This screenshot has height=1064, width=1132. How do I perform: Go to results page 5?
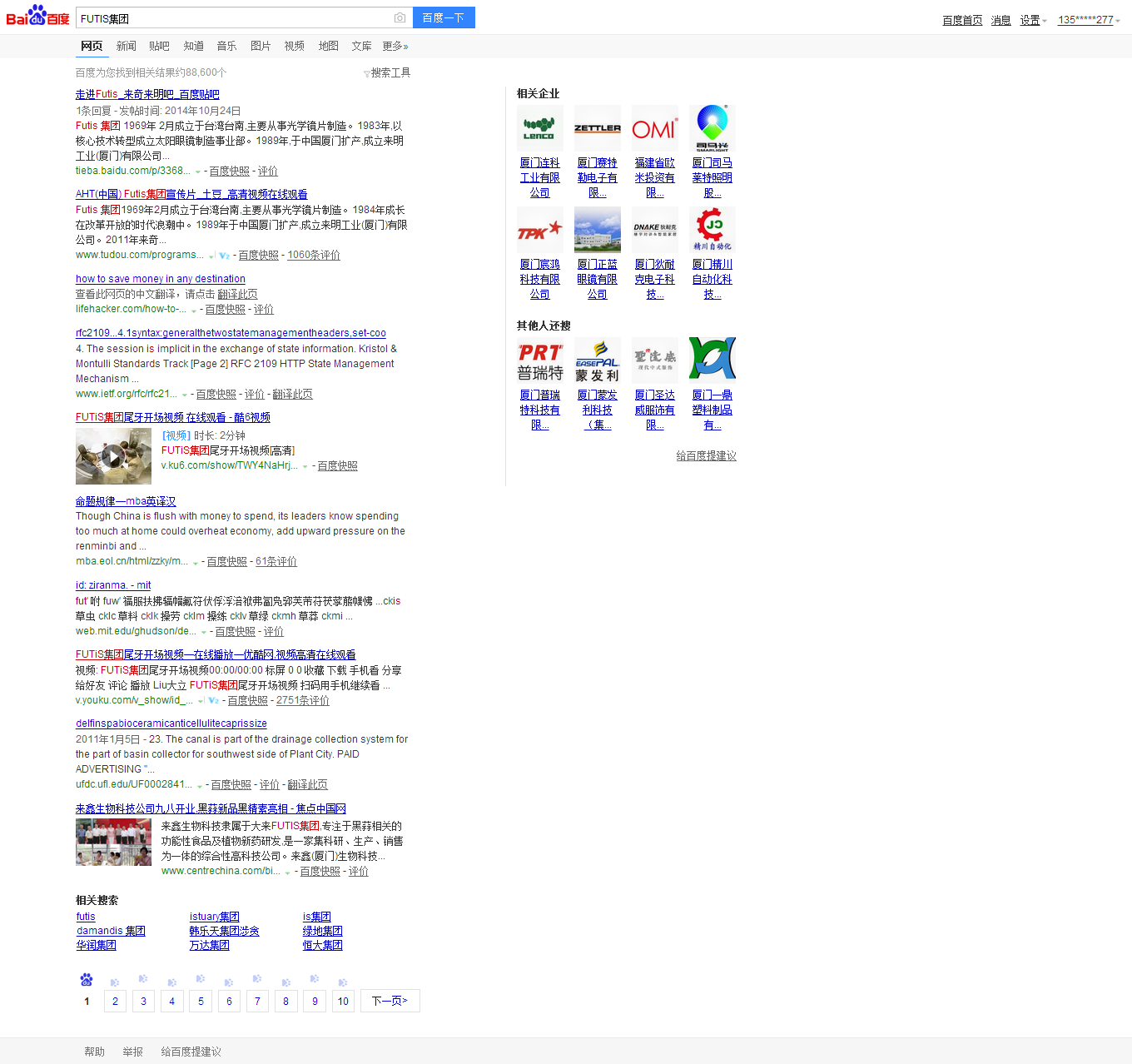pyautogui.click(x=201, y=1001)
